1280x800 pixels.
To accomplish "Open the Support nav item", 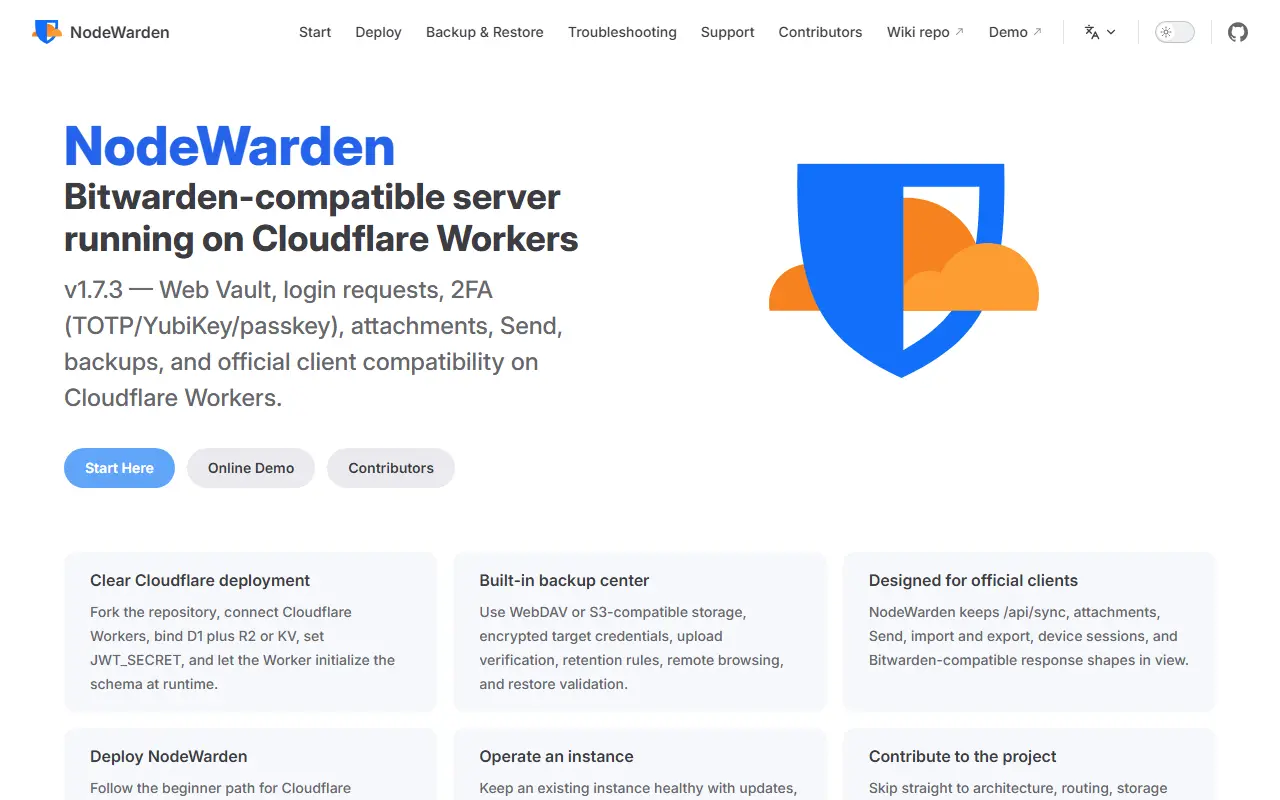I will point(727,32).
